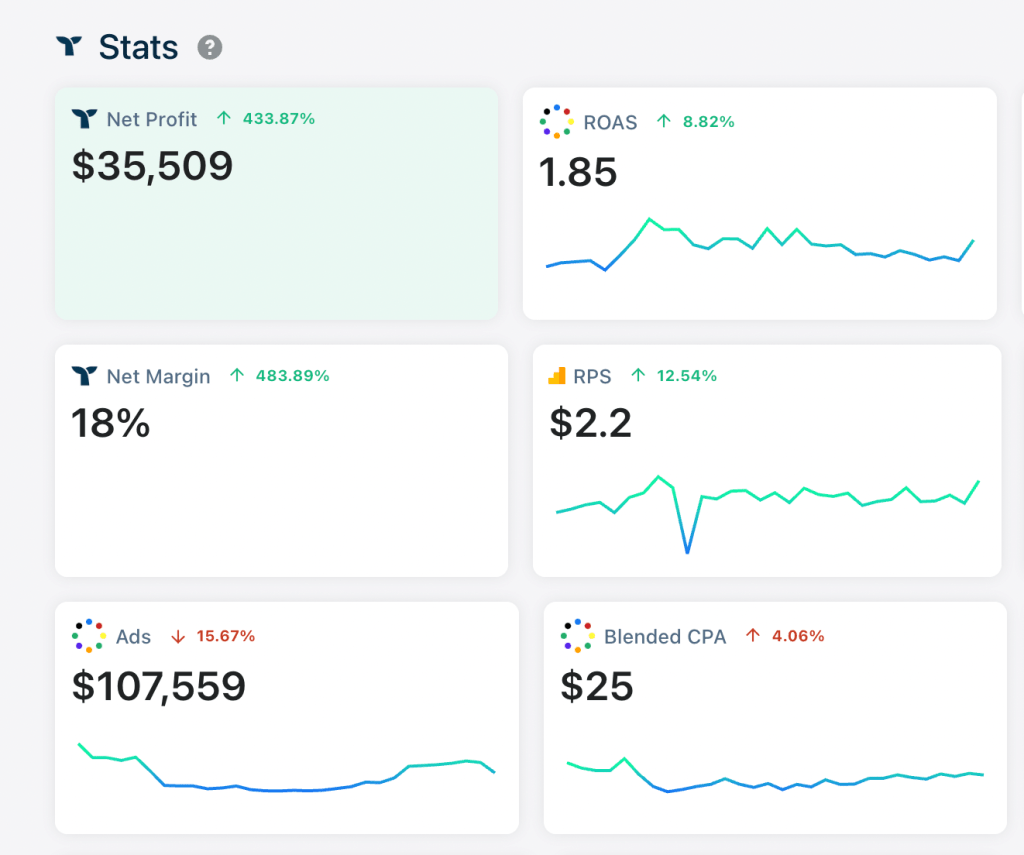Image resolution: width=1024 pixels, height=855 pixels.
Task: Click the Stats section heading
Action: pos(138,47)
